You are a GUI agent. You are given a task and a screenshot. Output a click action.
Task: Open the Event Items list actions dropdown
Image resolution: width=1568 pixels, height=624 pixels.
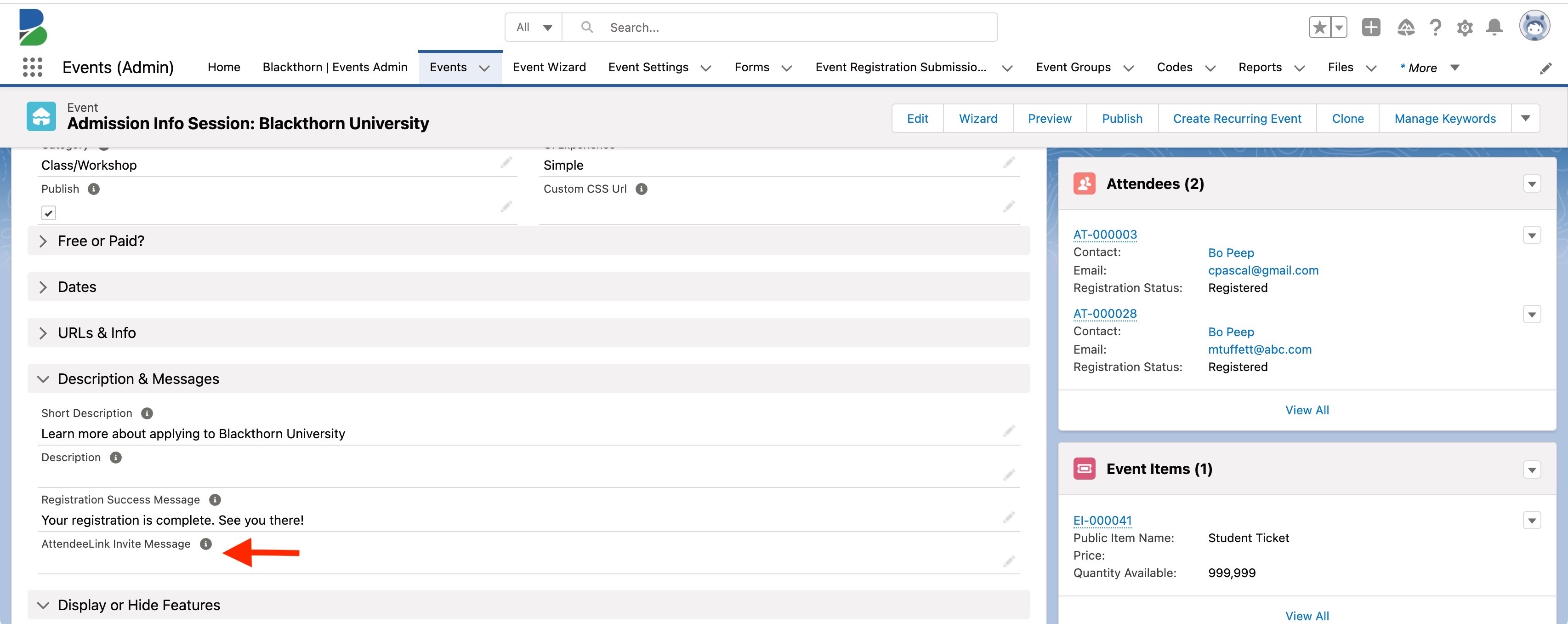pyautogui.click(x=1532, y=469)
